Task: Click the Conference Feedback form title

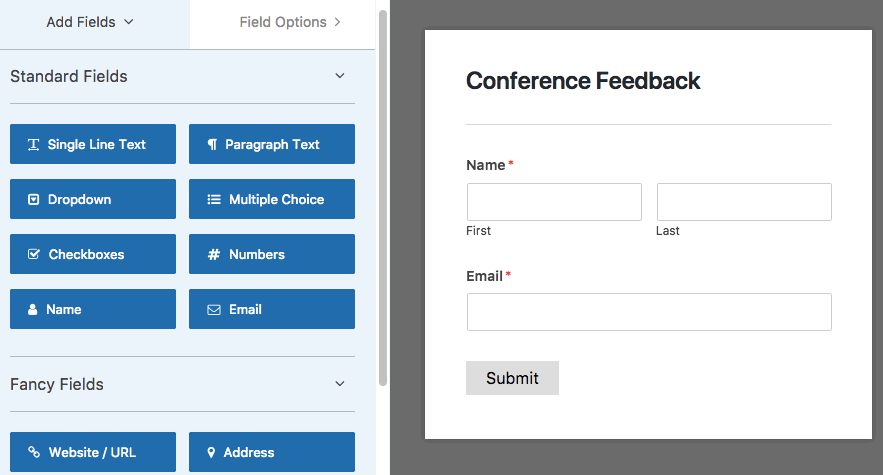Action: 583,81
